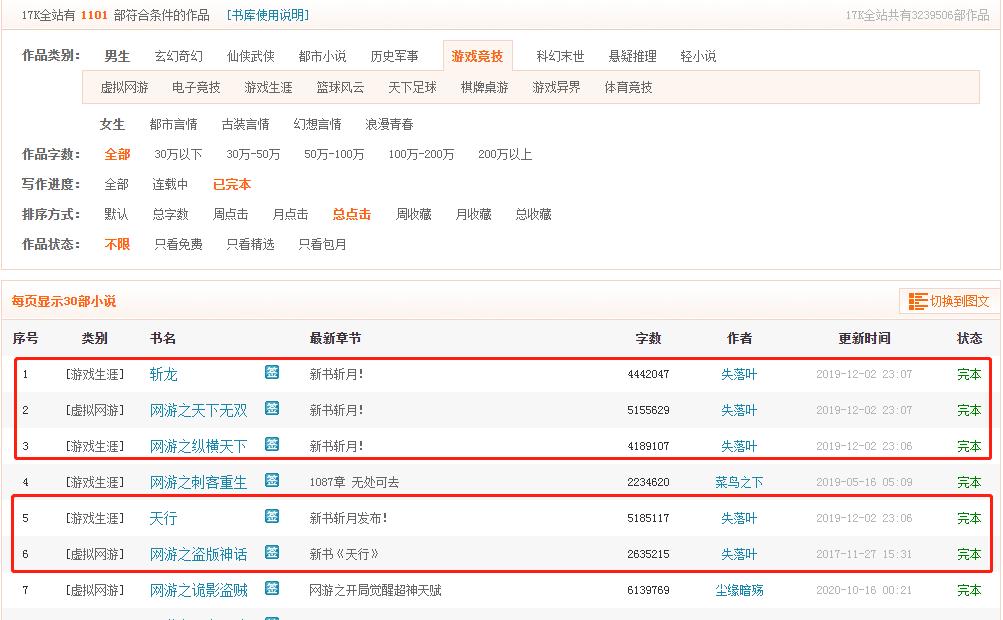
Task: Sort the list by 总收藏
Action: click(x=533, y=215)
